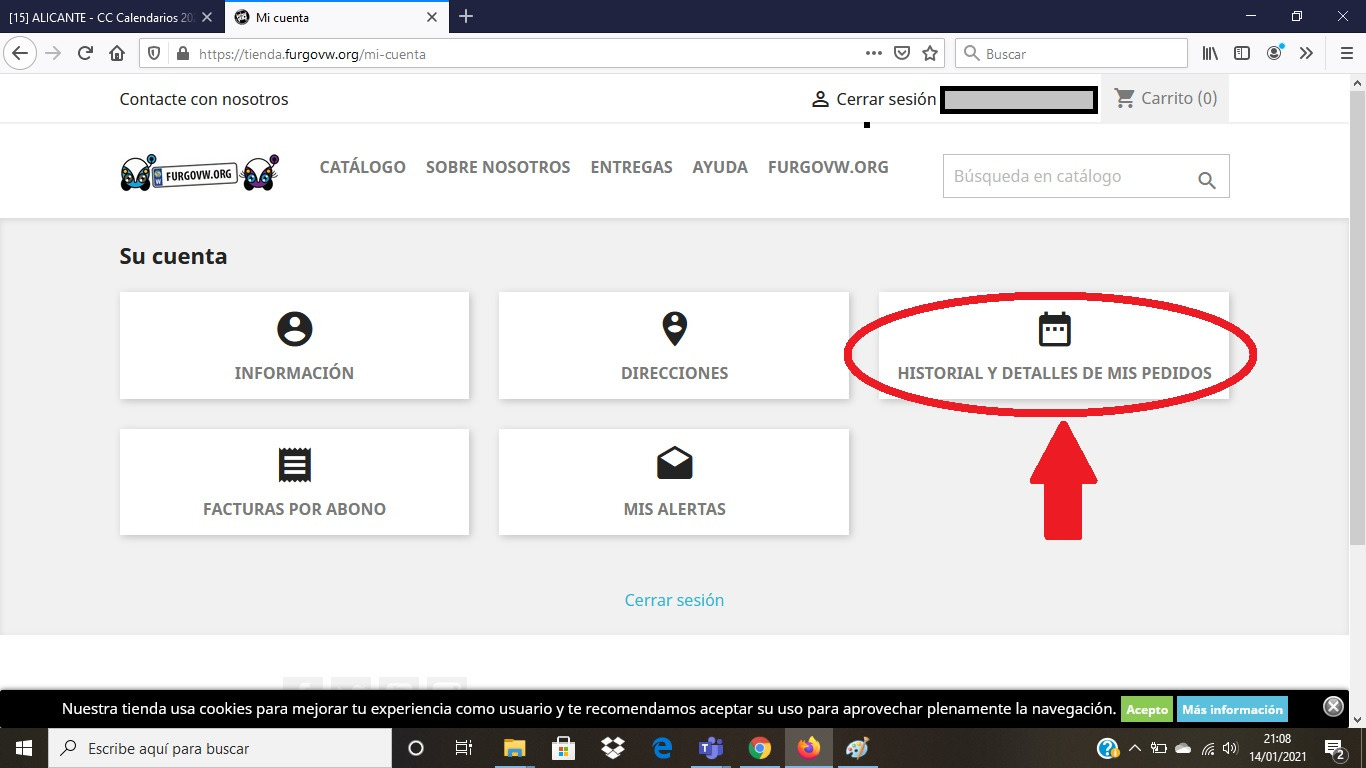The height and width of the screenshot is (768, 1366).
Task: Open Dropbox from the taskbar
Action: (x=612, y=748)
